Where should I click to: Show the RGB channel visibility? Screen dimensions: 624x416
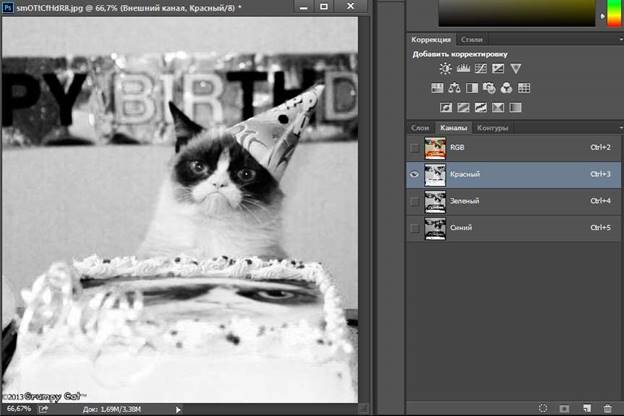(x=415, y=148)
